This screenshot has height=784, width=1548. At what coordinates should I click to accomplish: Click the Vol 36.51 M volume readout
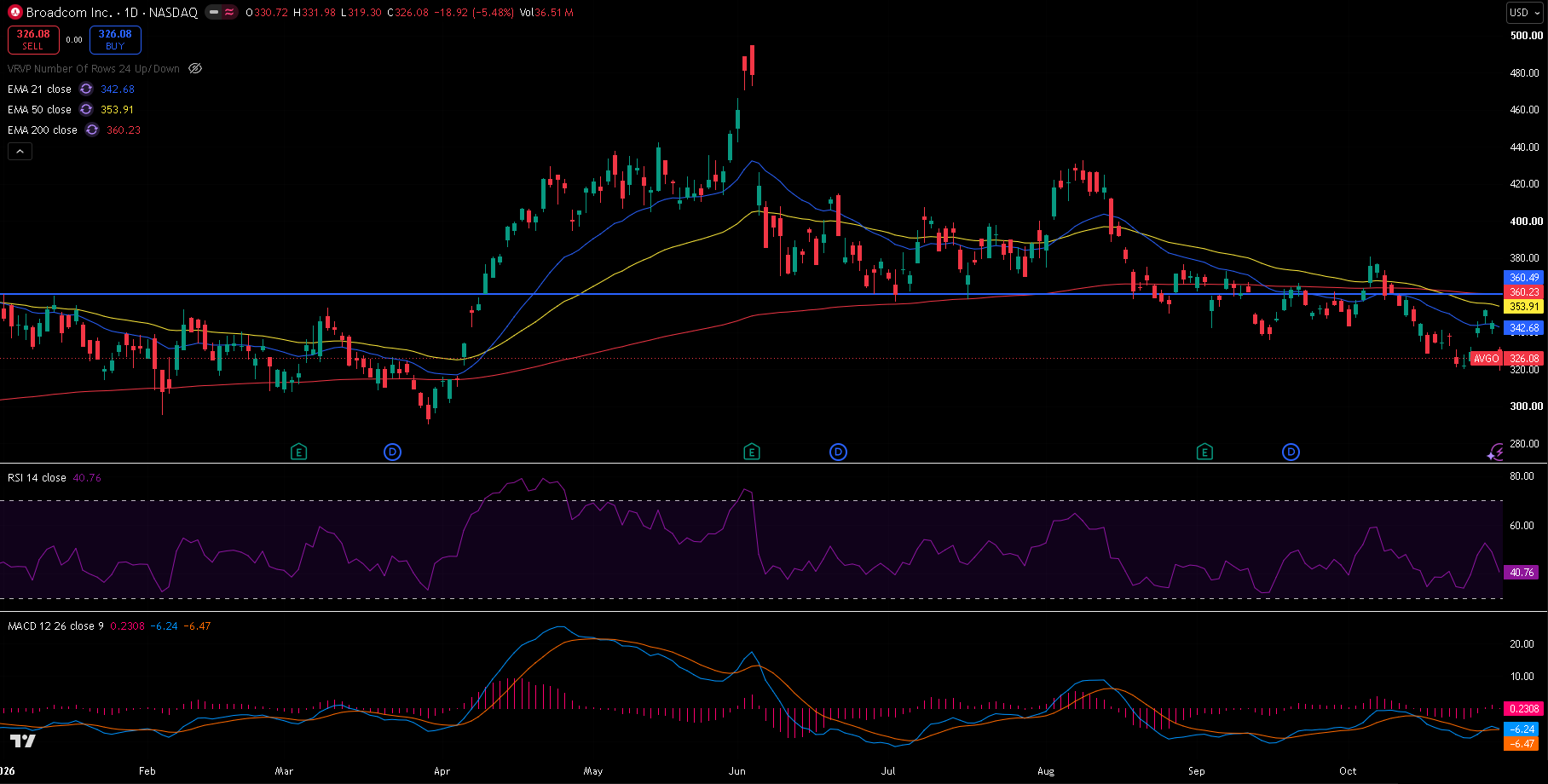click(x=546, y=13)
